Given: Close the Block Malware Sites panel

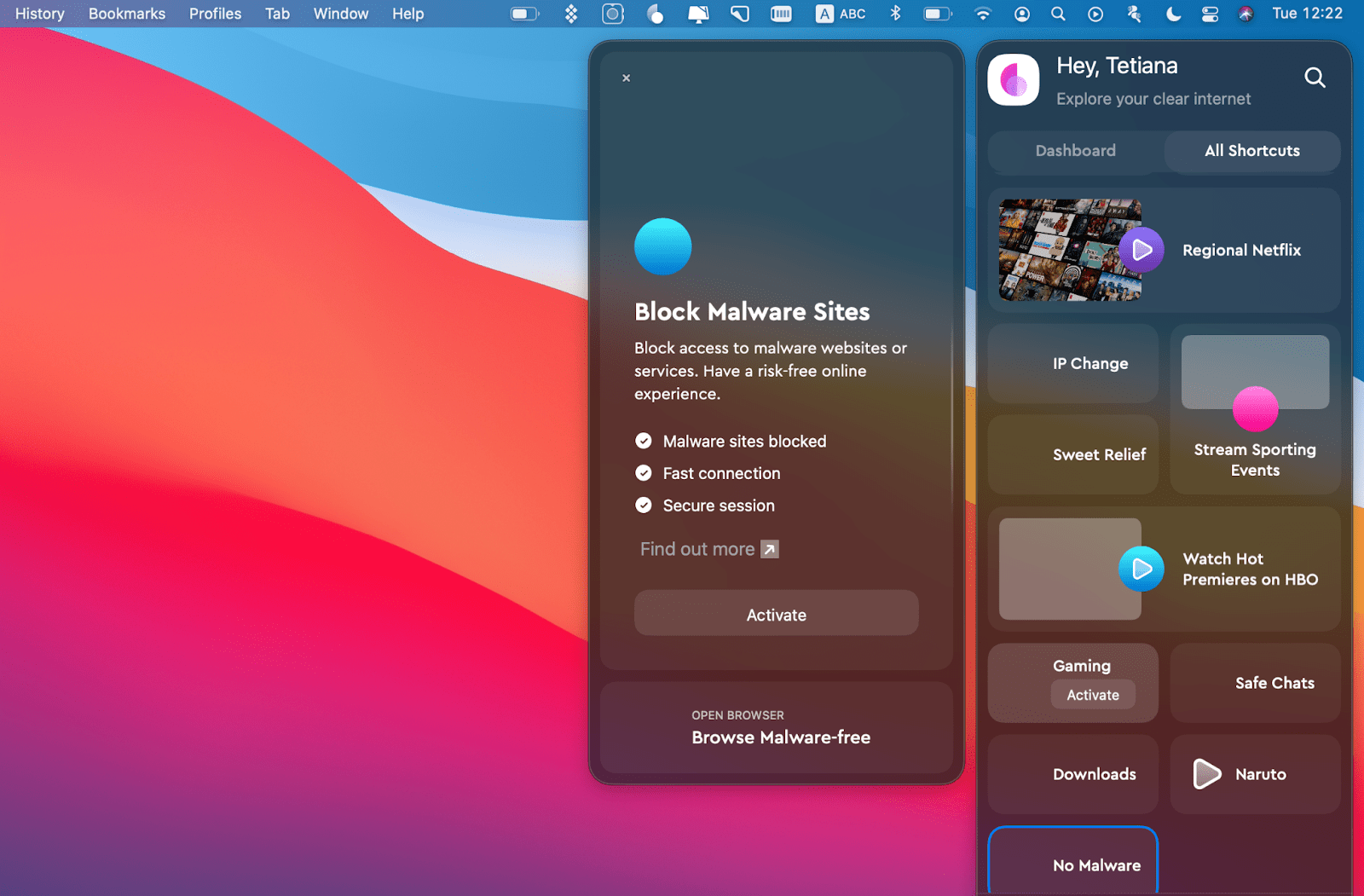Looking at the screenshot, I should coord(627,78).
